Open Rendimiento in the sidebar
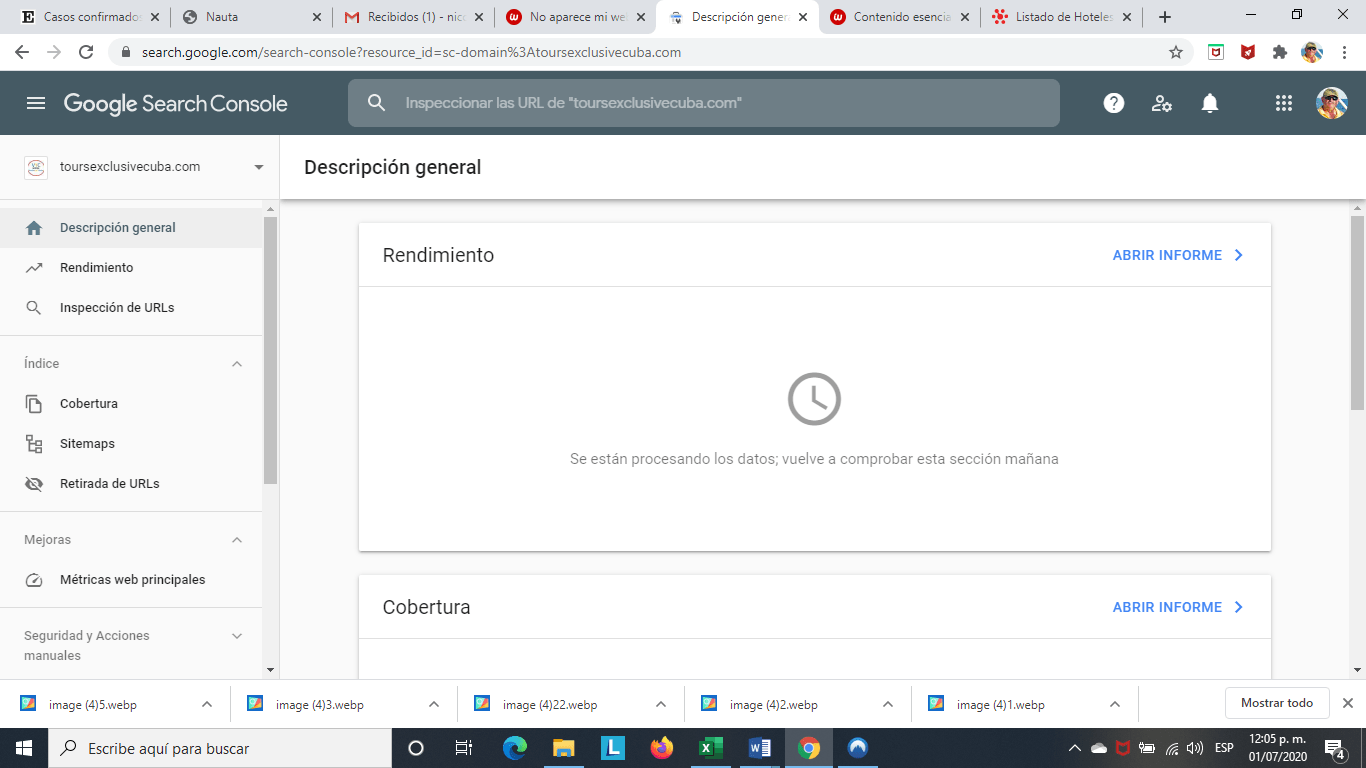1366x768 pixels. (x=131, y=268)
